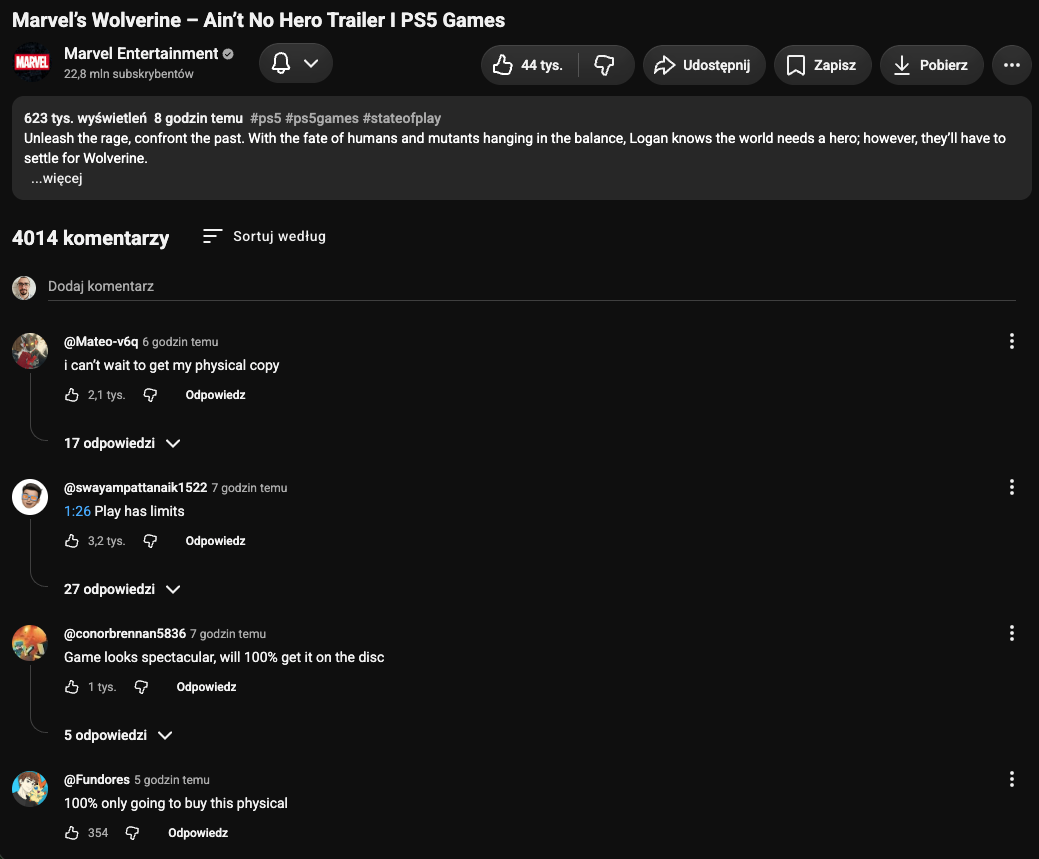Click '100% only going to buy this physical'
This screenshot has height=859, width=1039.
(x=176, y=803)
